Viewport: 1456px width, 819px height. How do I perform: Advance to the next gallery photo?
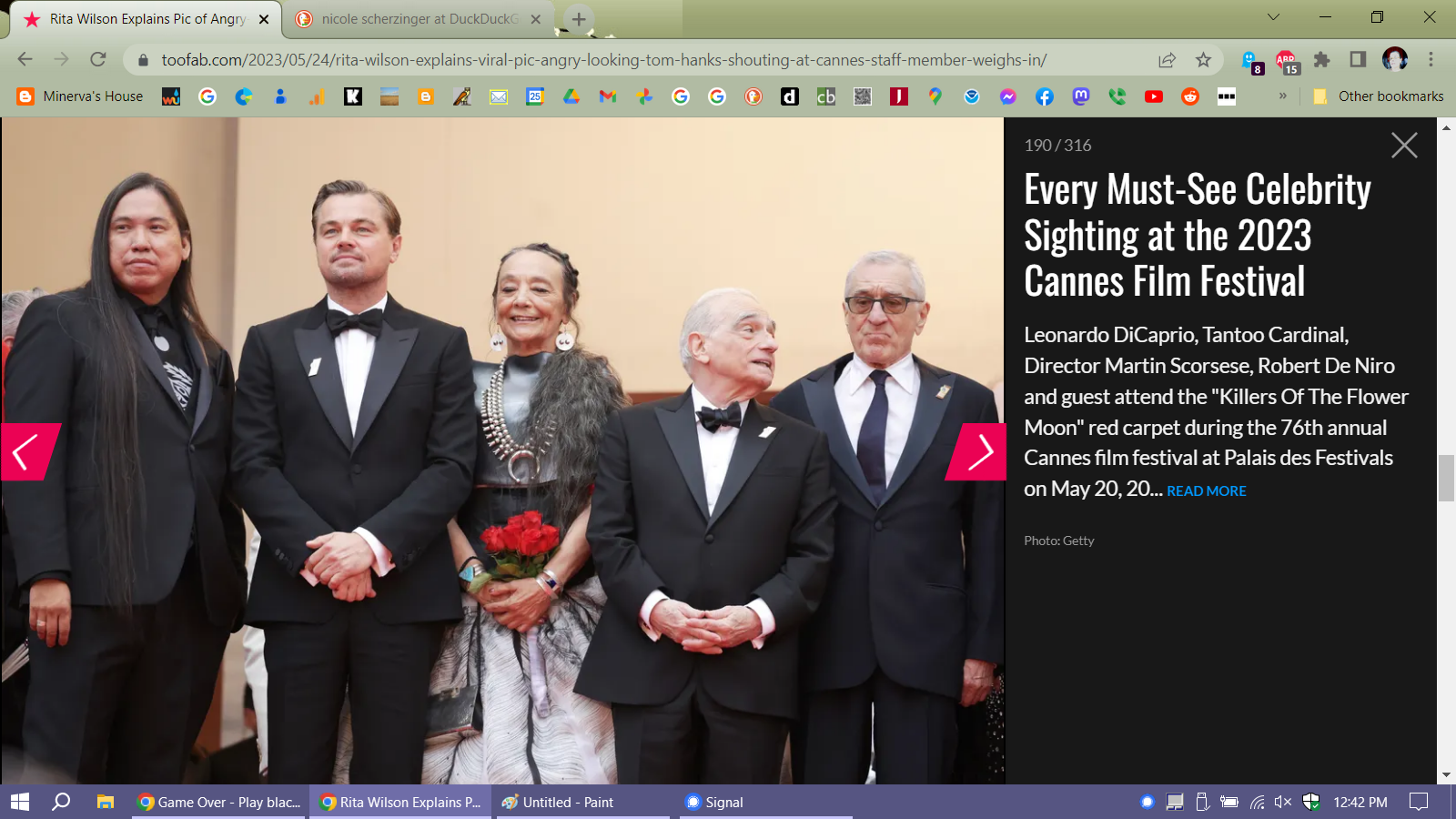[x=977, y=451]
